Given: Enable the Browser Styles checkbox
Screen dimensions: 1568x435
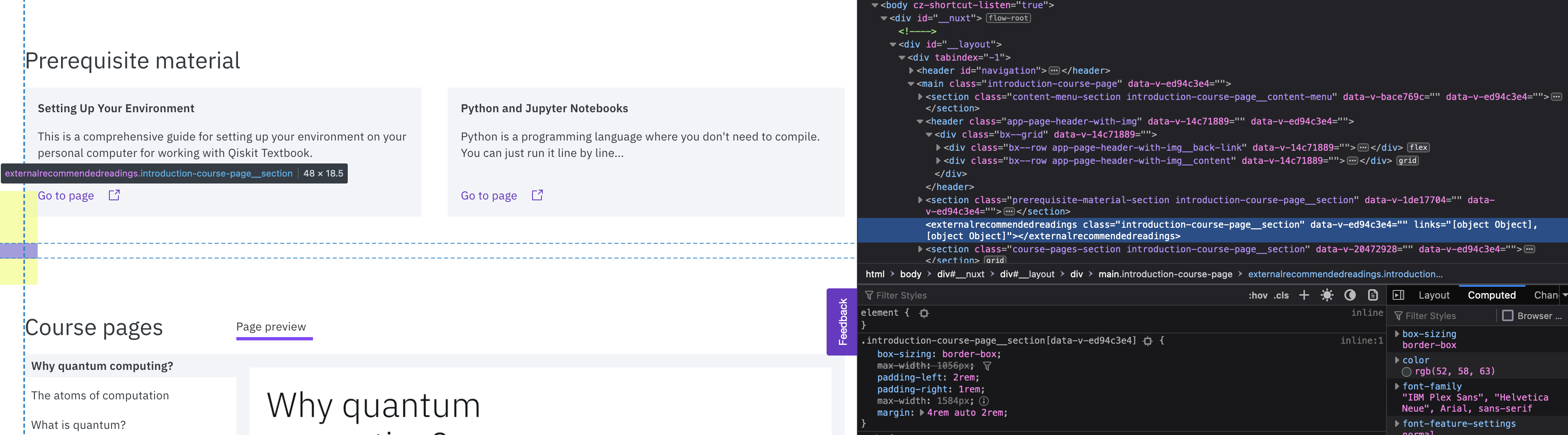Looking at the screenshot, I should [x=1508, y=315].
